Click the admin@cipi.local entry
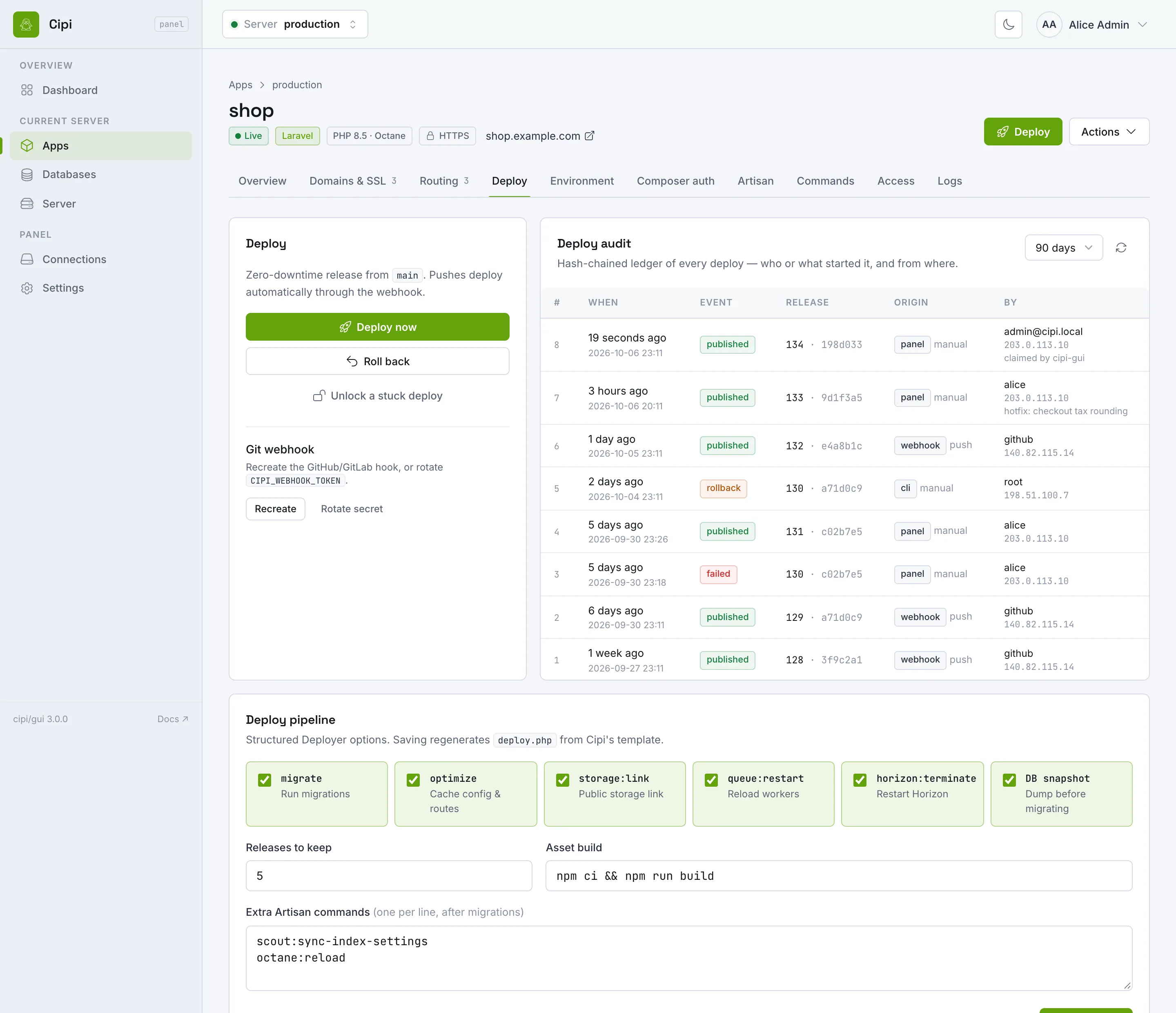Image resolution: width=1176 pixels, height=1013 pixels. pos(1043,332)
